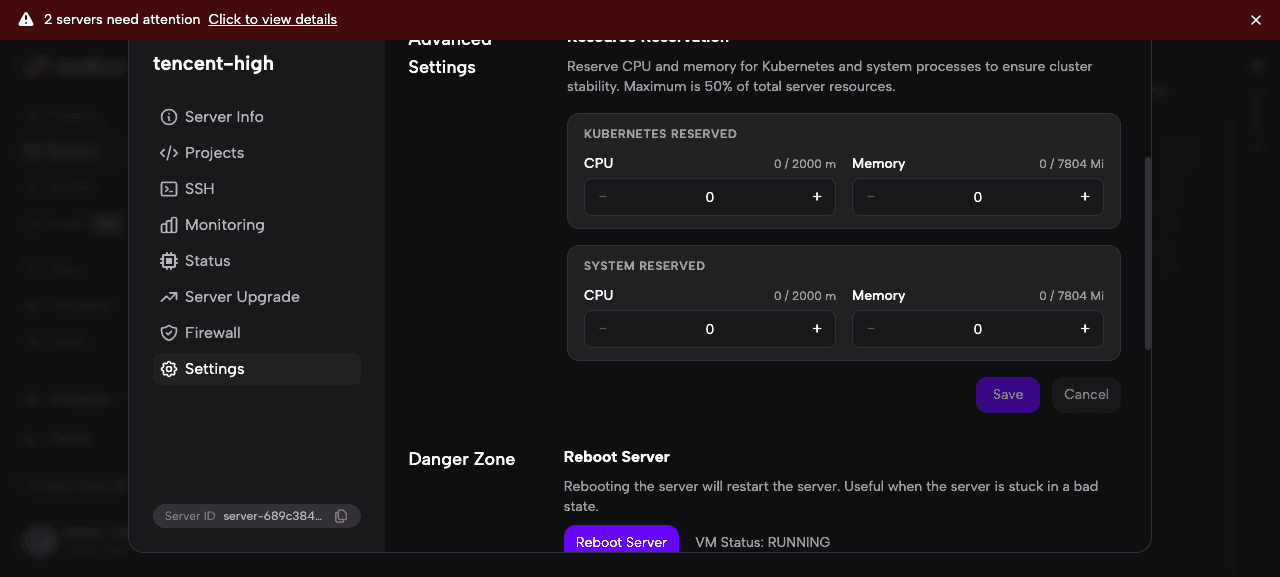Screen dimensions: 1280x577
Task: Save the resource reservation settings
Action: click(1007, 394)
